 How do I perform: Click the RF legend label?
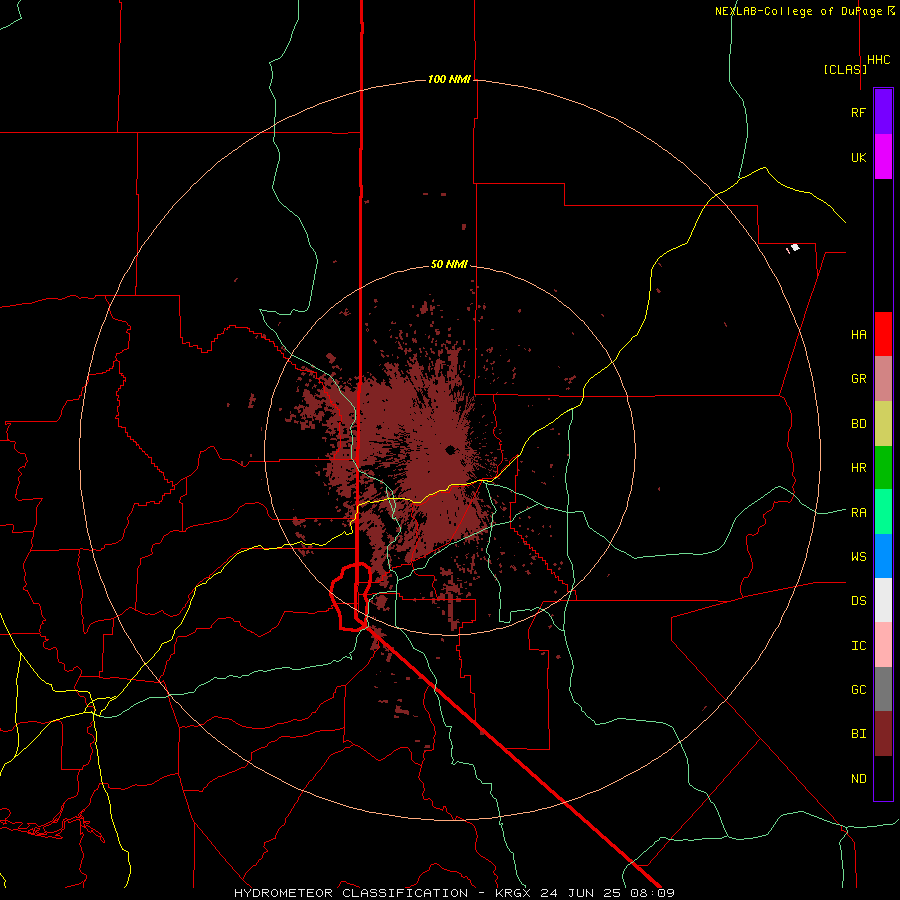pyautogui.click(x=858, y=112)
